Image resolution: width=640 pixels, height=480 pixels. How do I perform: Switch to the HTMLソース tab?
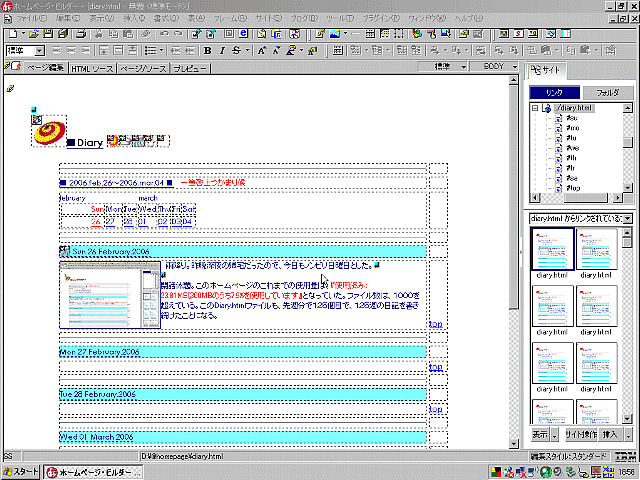pyautogui.click(x=93, y=68)
